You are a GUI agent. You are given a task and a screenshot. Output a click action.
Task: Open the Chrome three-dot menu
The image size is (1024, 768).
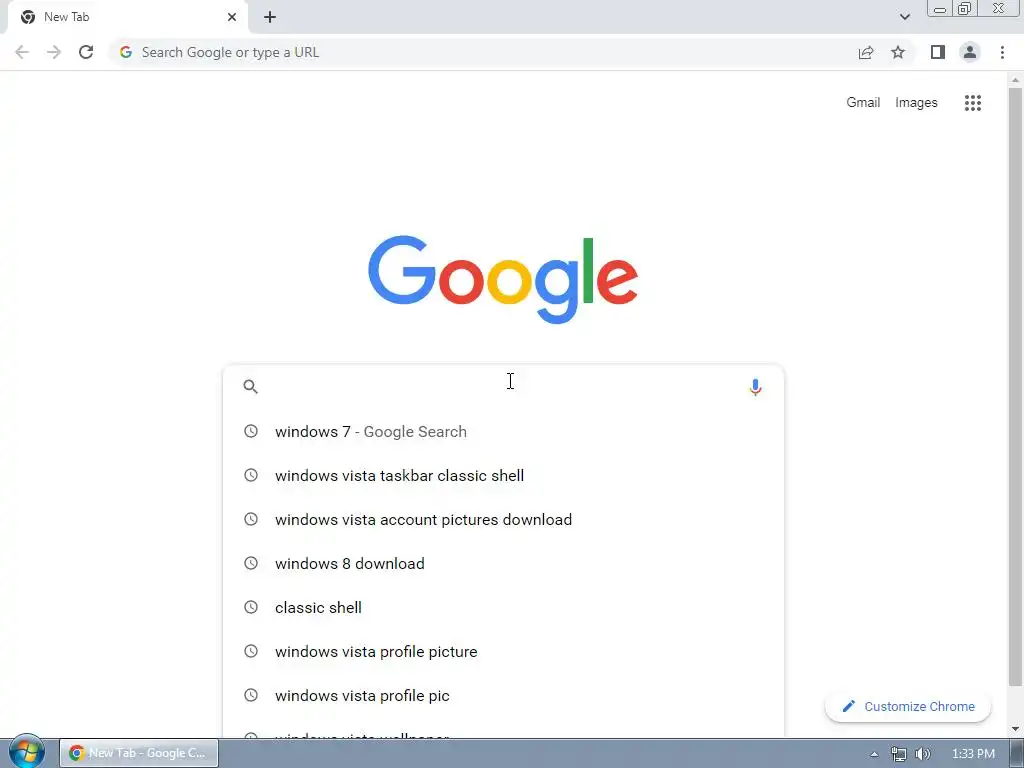(1002, 52)
